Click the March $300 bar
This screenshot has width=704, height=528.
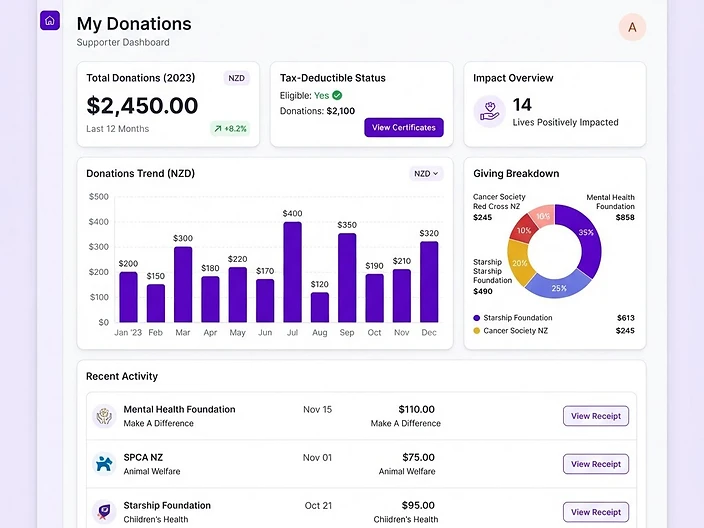click(183, 285)
